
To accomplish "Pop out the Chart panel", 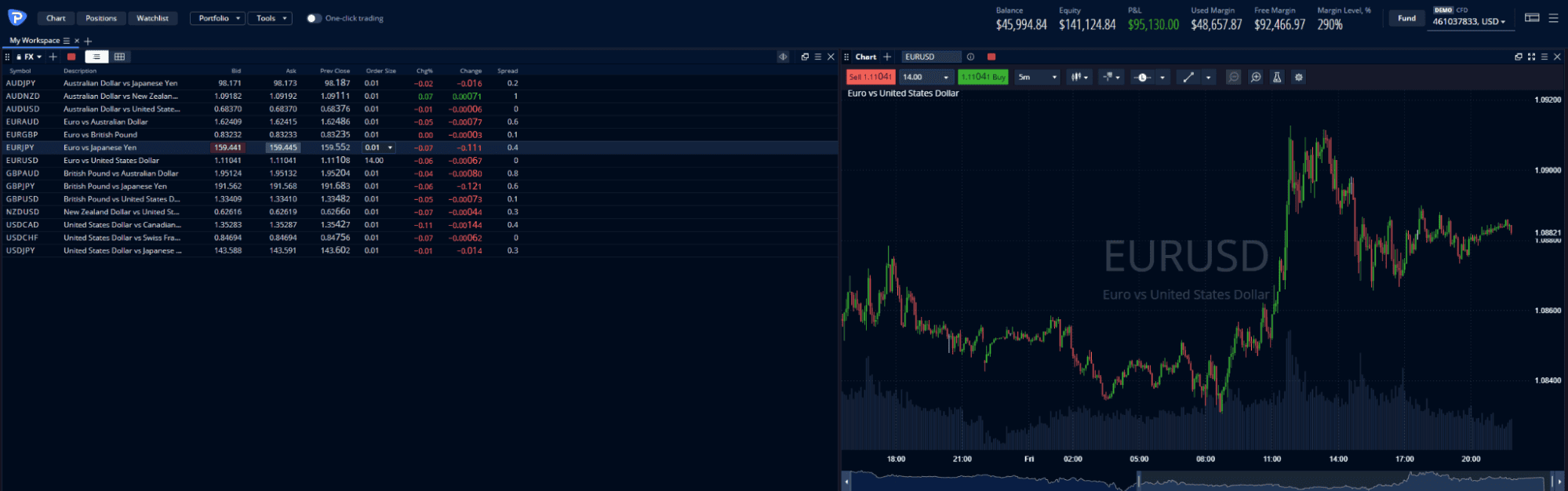I will (x=1519, y=56).
